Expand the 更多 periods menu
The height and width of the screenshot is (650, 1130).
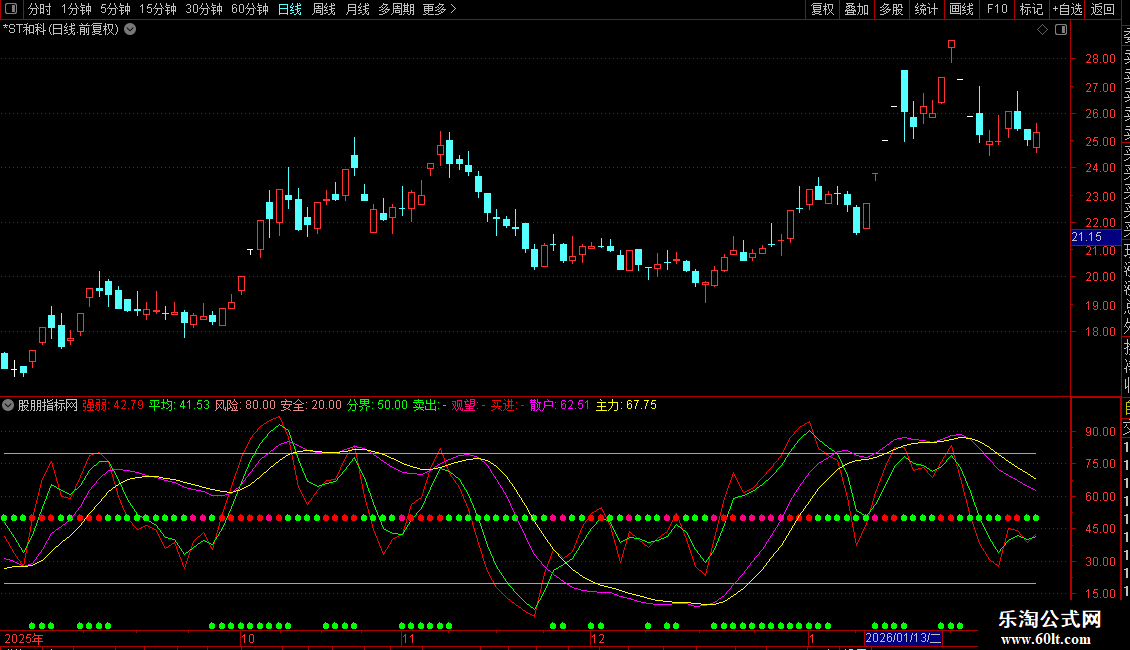(439, 9)
